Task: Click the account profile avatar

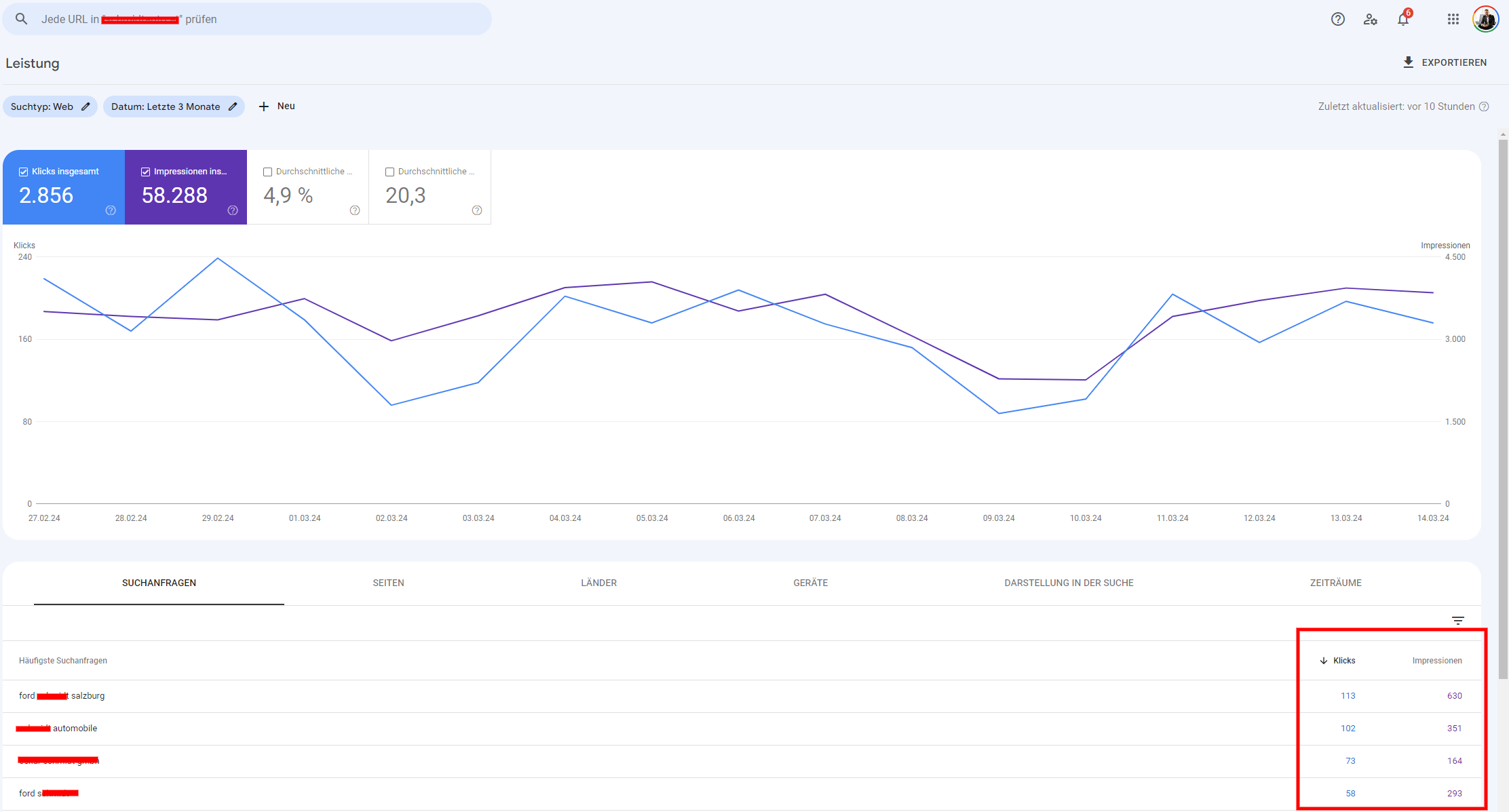Action: 1485,19
